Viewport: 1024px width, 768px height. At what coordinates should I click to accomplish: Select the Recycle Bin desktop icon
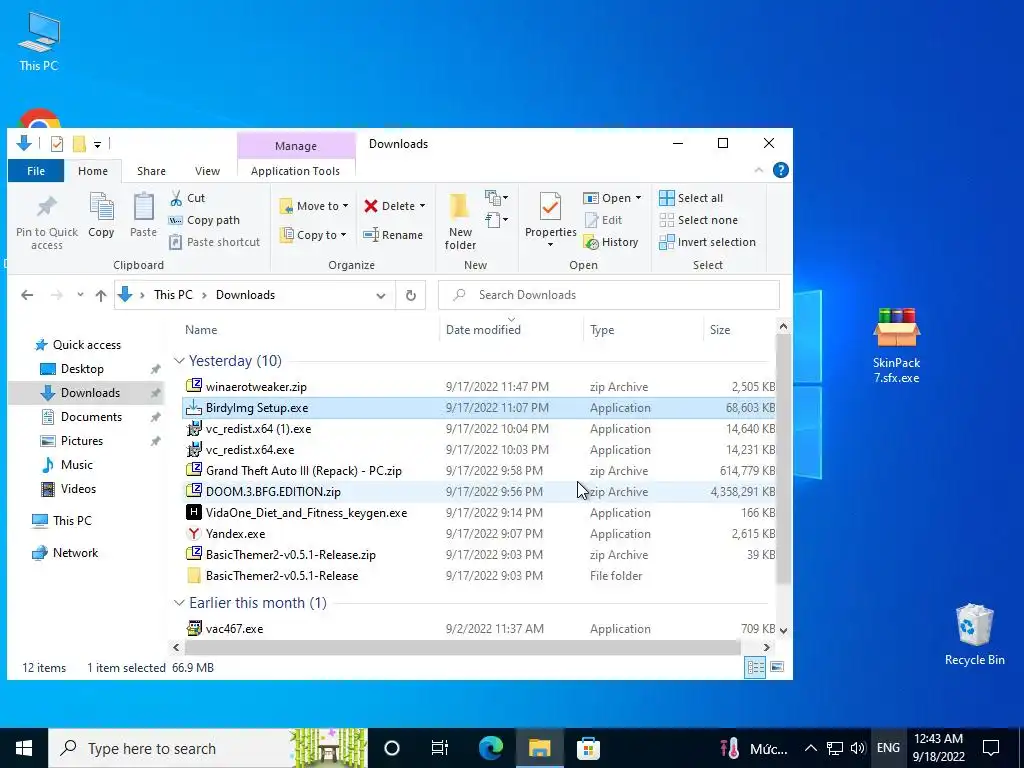tap(974, 635)
